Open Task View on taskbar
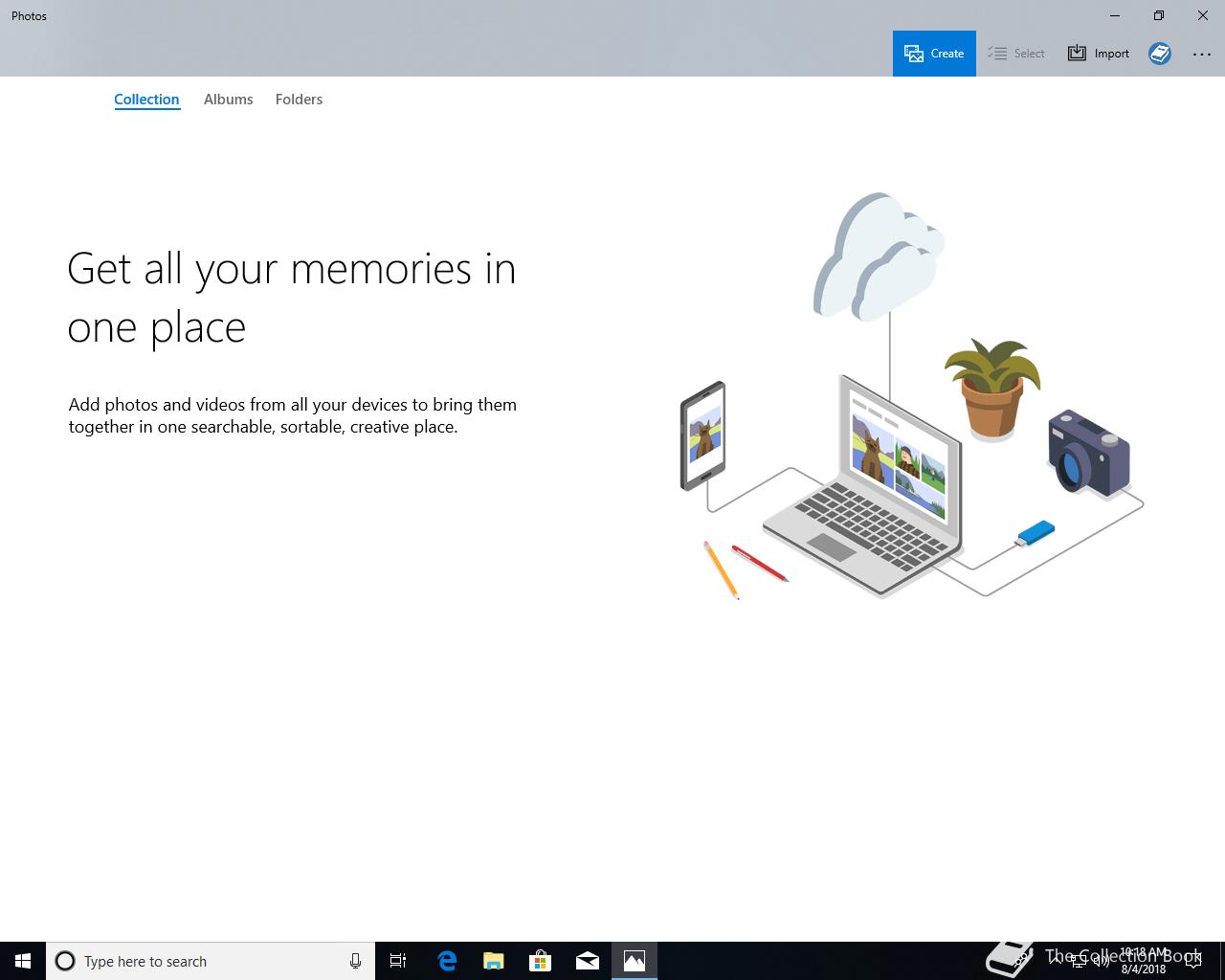 (x=398, y=961)
